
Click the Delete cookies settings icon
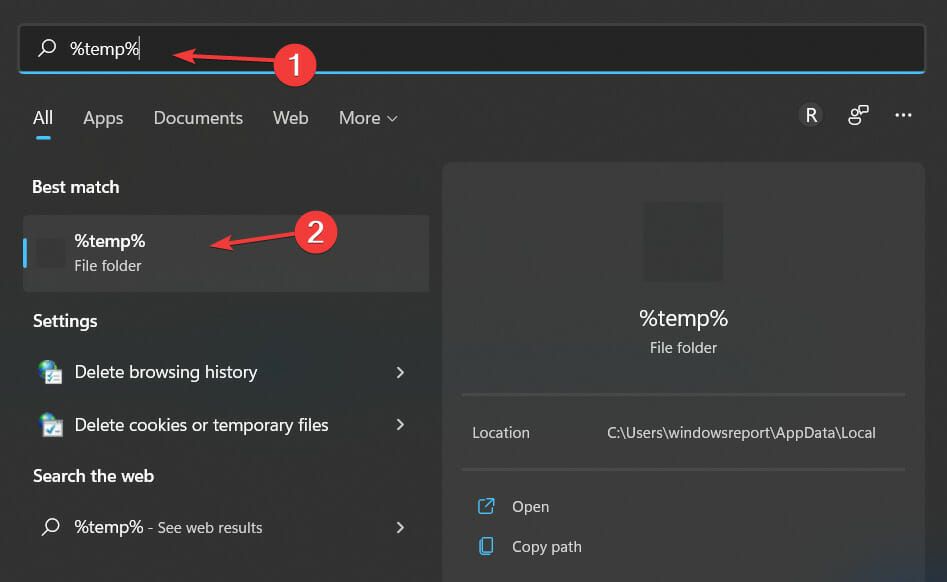pos(50,425)
